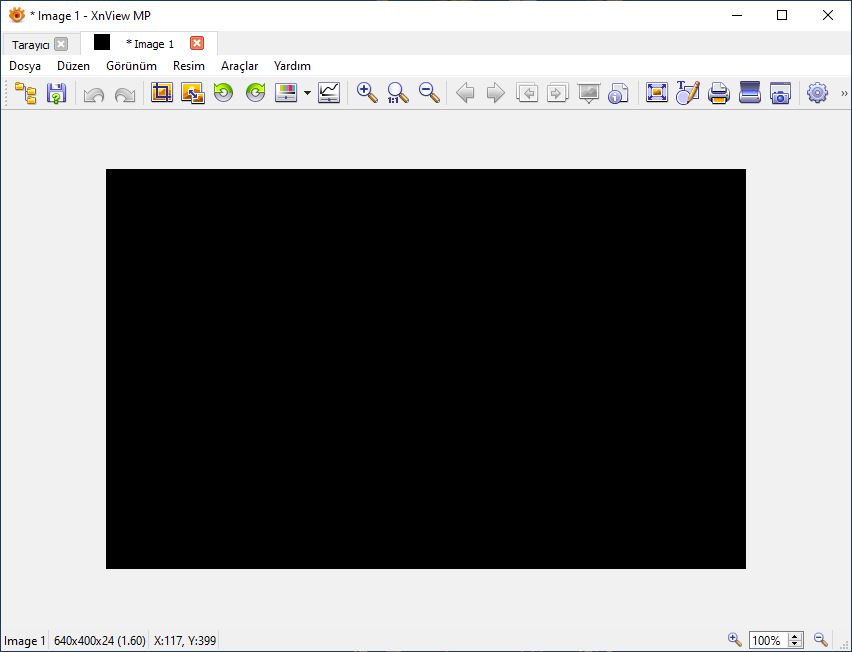852x652 pixels.
Task: Open the draw and text pencil tool
Action: (x=688, y=92)
